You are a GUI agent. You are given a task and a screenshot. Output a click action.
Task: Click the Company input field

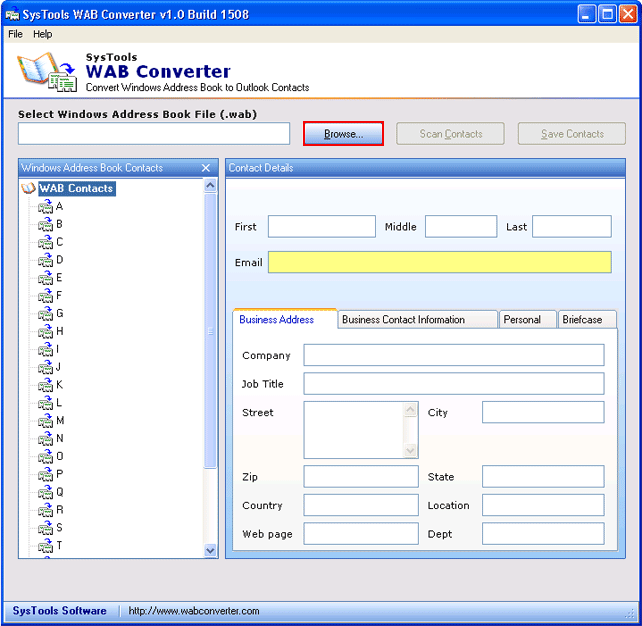[454, 355]
